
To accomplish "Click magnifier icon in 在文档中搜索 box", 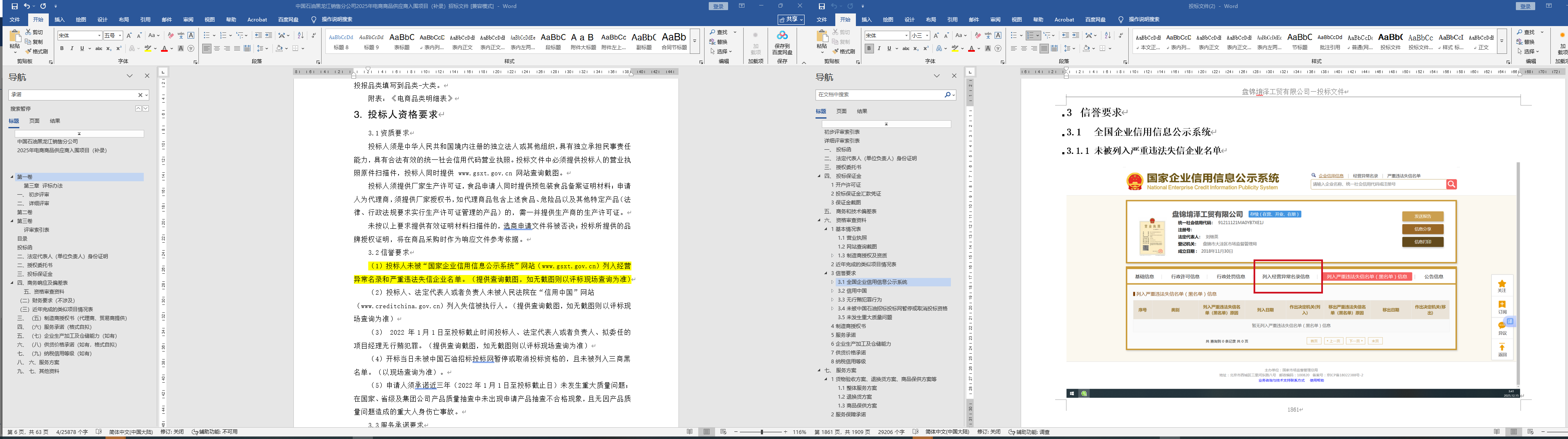I will pyautogui.click(x=947, y=95).
